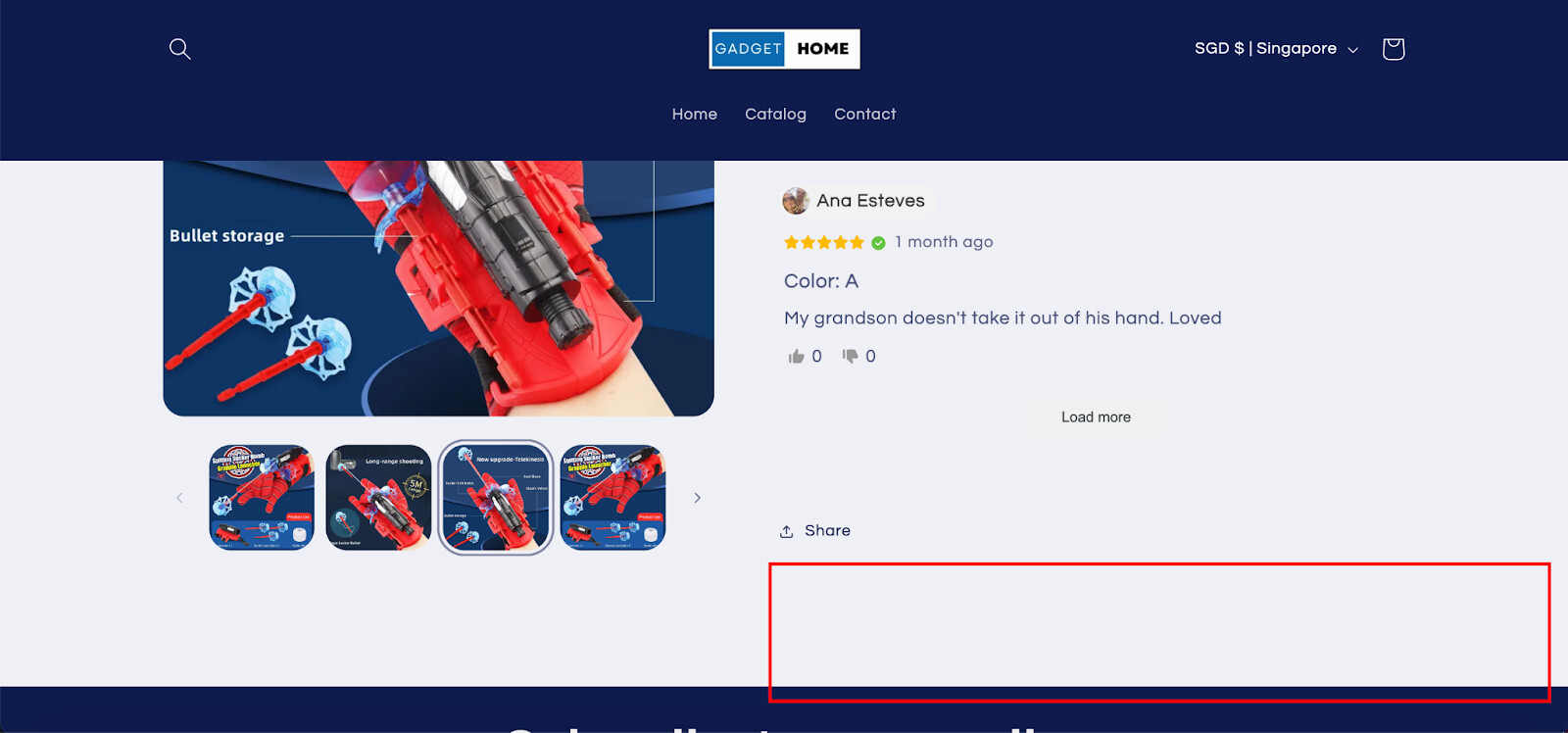
Task: Select the first product thumbnail
Action: point(262,498)
